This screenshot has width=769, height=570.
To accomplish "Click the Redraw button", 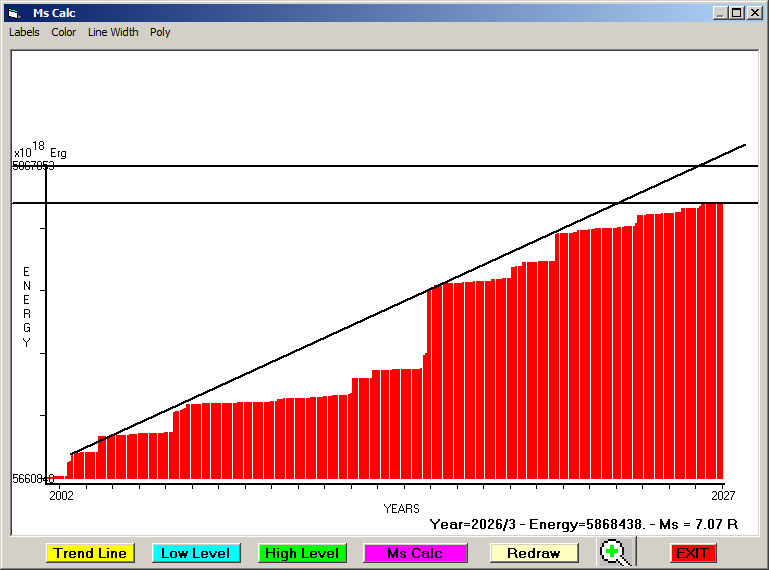I will point(533,553).
